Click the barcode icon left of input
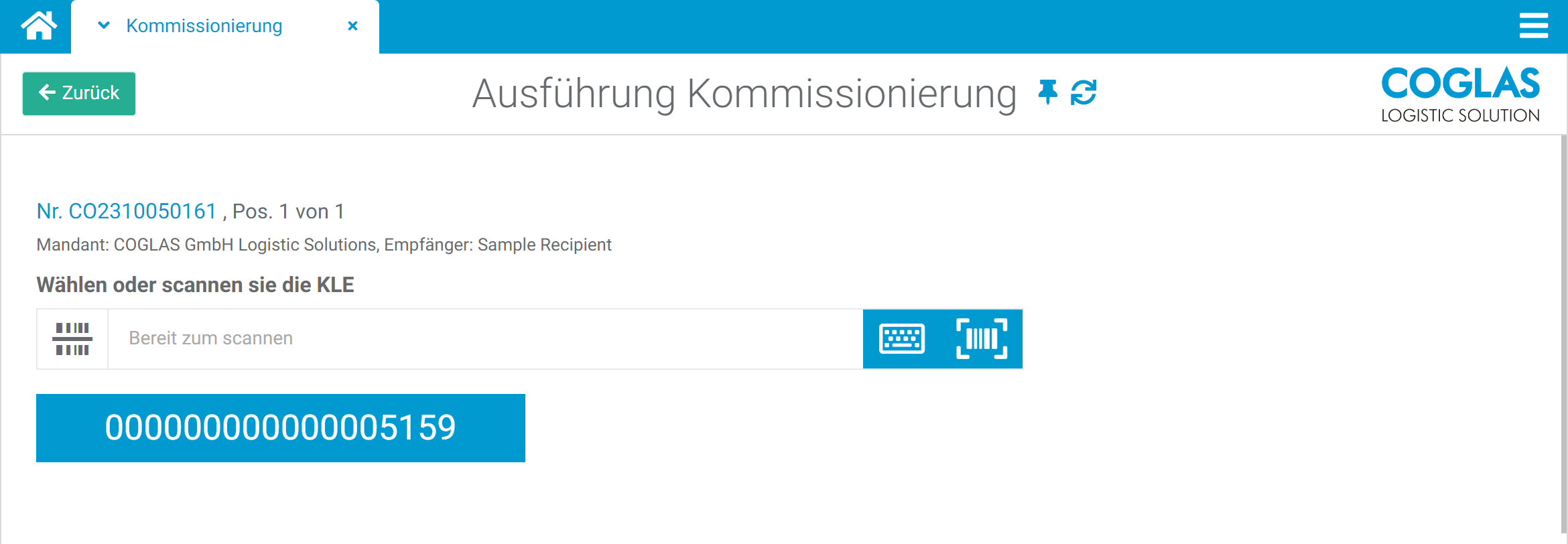This screenshot has width=1568, height=544. [x=72, y=339]
